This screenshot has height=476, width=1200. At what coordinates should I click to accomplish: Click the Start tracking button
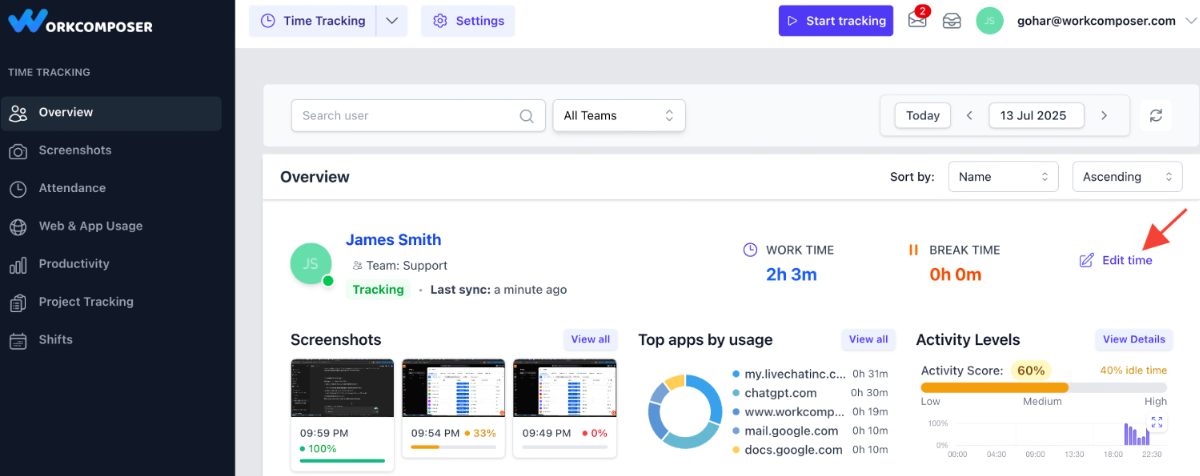836,20
